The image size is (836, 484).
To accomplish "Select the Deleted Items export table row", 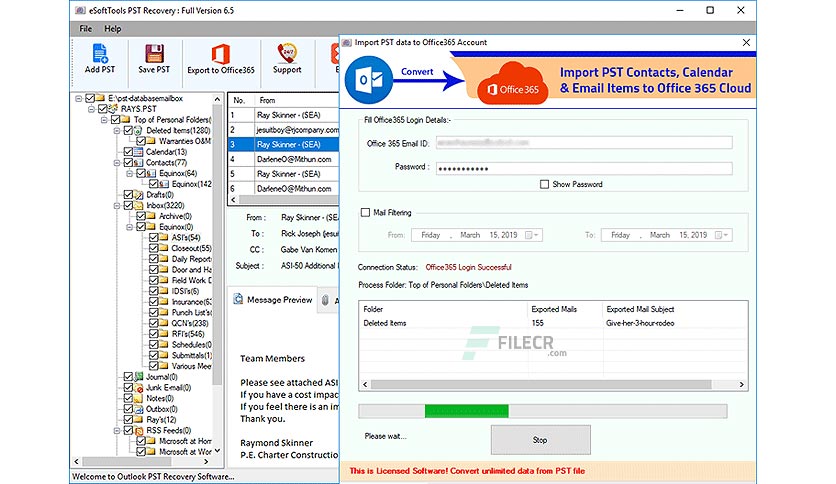I will 553,323.
